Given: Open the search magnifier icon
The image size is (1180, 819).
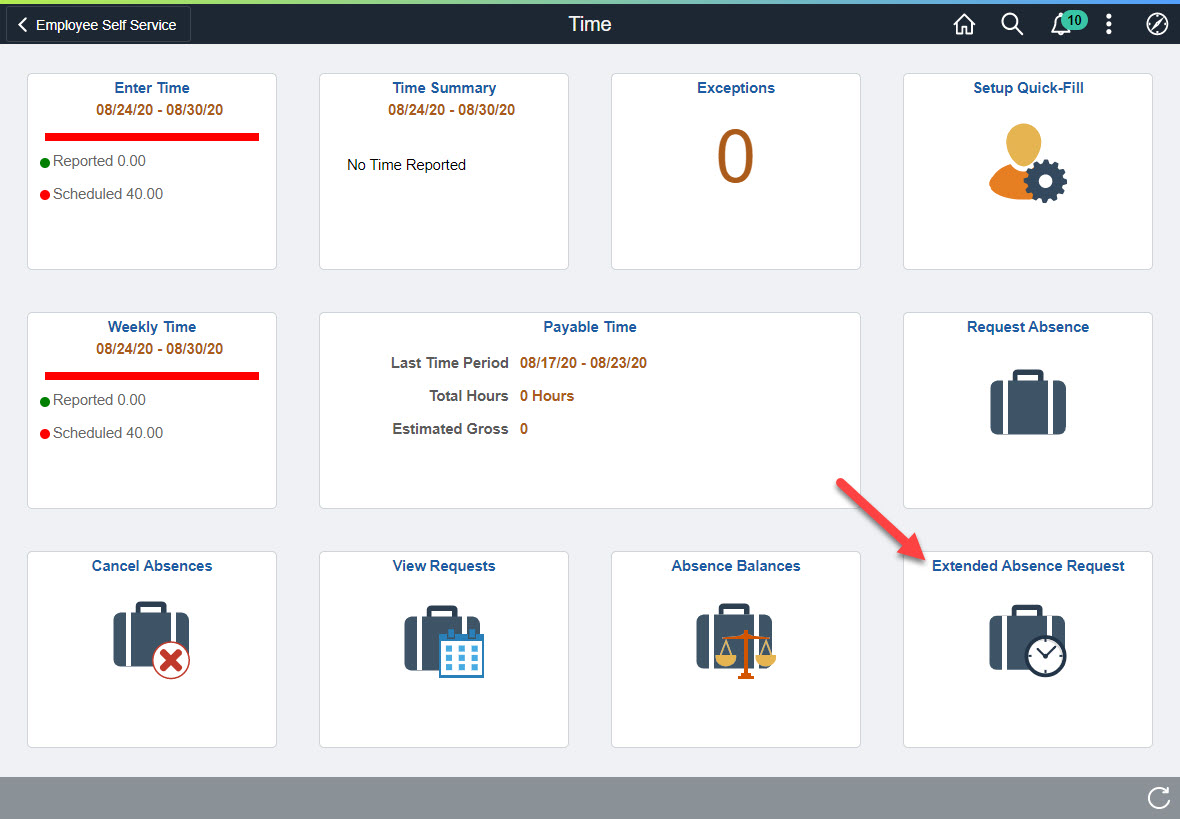Looking at the screenshot, I should point(1012,25).
